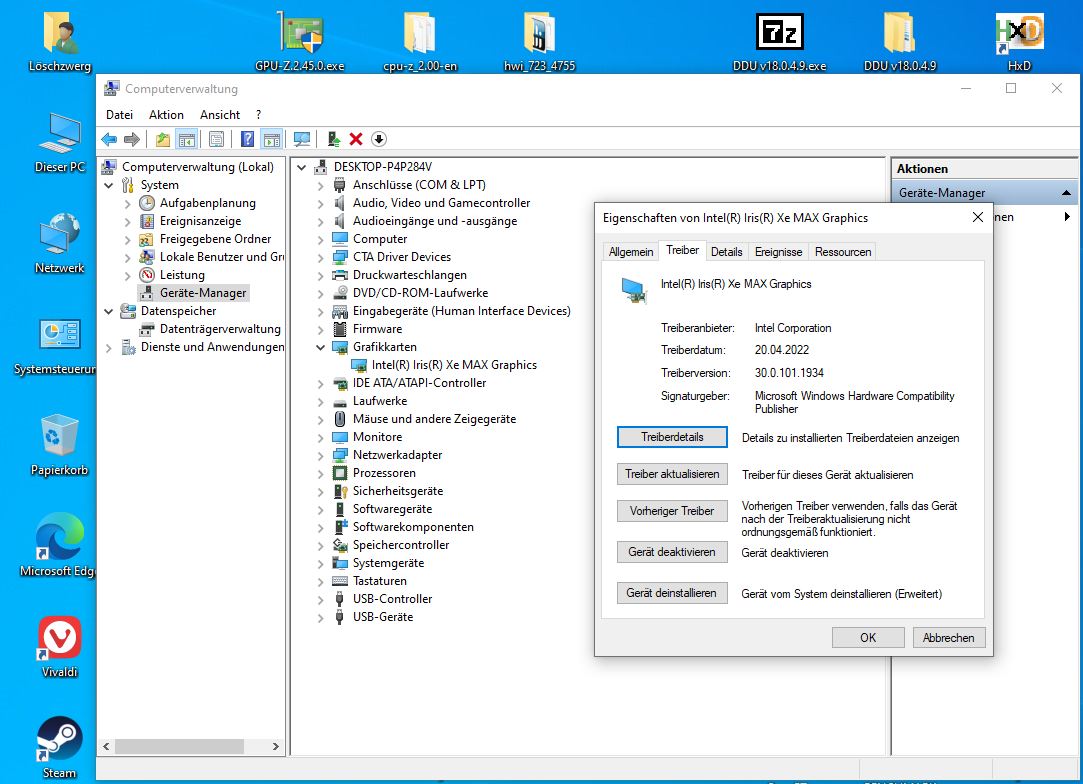Launch HxD desktop shortcut
This screenshot has height=784, width=1083.
[x=1019, y=41]
